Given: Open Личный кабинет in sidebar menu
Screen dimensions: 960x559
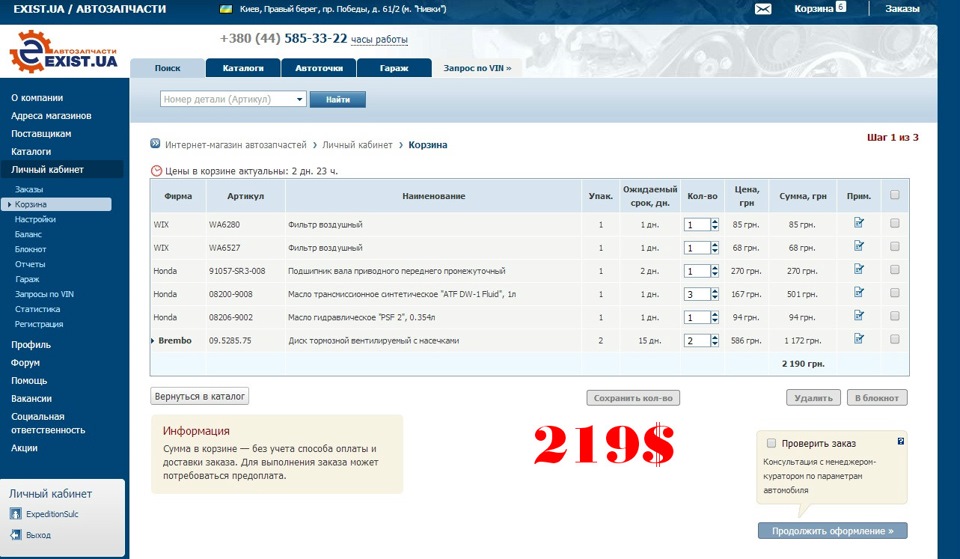Looking at the screenshot, I should coord(47,170).
